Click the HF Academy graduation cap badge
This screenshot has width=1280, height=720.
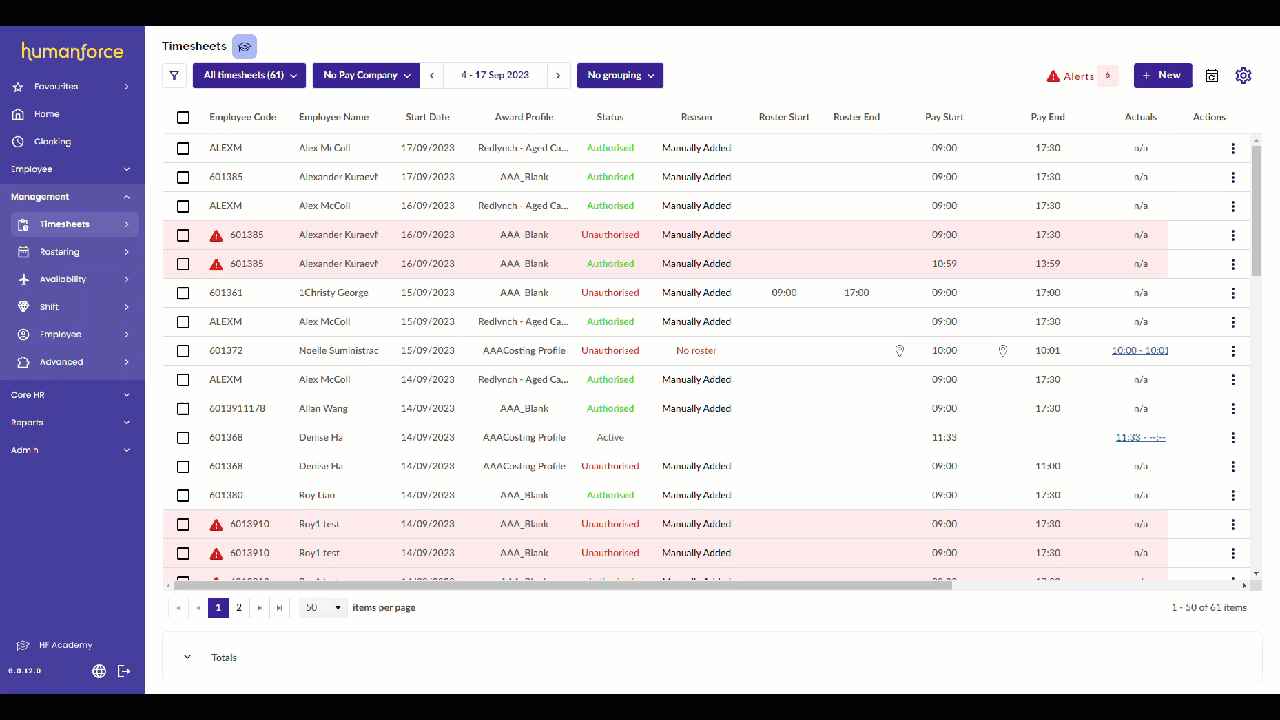[244, 46]
